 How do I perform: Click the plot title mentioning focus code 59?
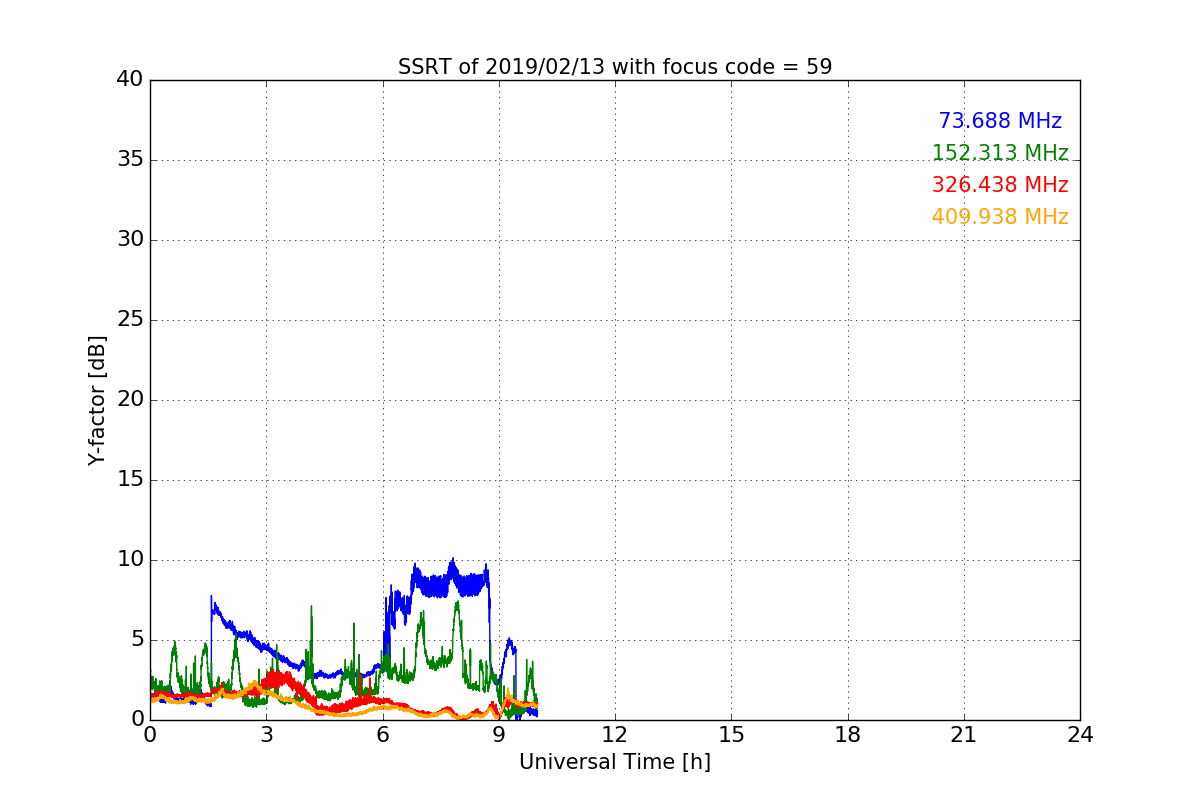click(615, 67)
